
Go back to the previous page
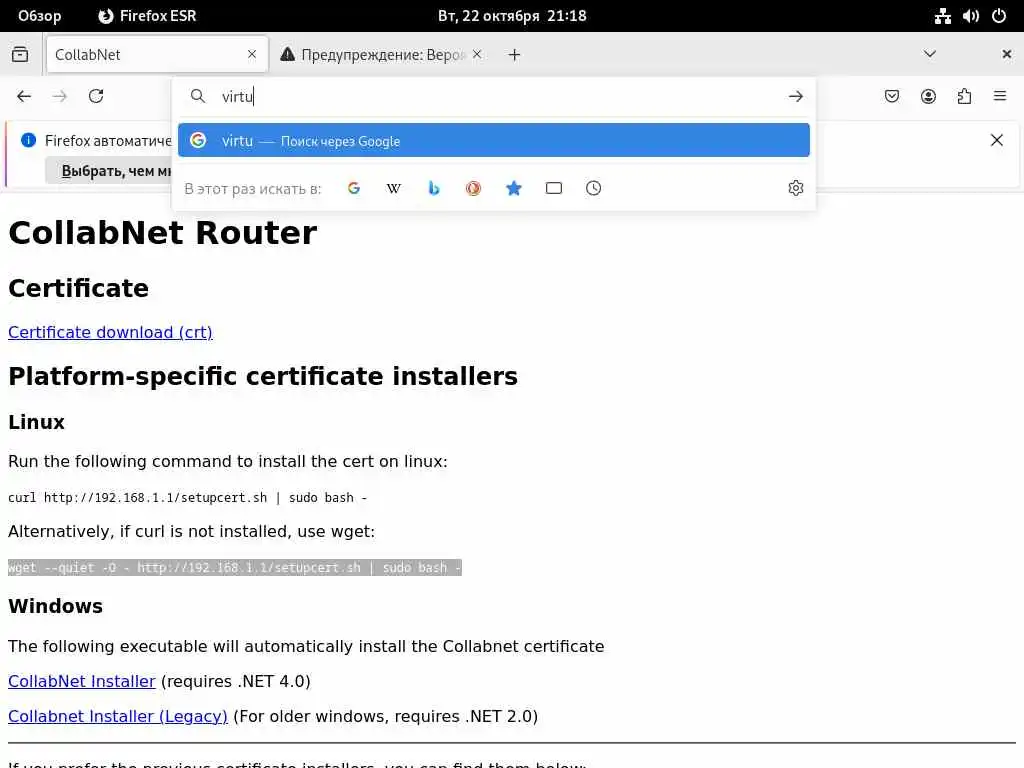click(24, 96)
